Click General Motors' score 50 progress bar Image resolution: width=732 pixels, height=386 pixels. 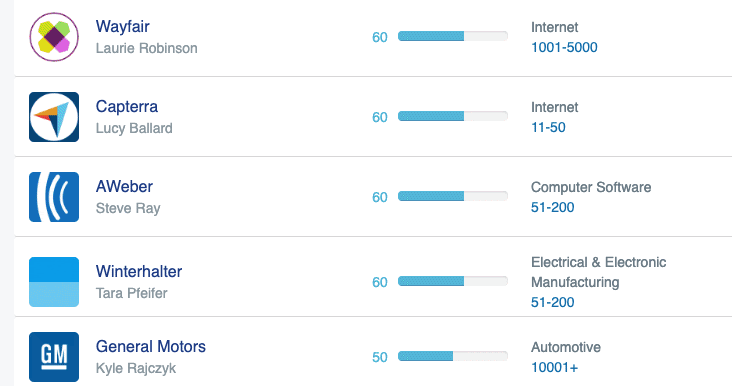[x=452, y=356]
